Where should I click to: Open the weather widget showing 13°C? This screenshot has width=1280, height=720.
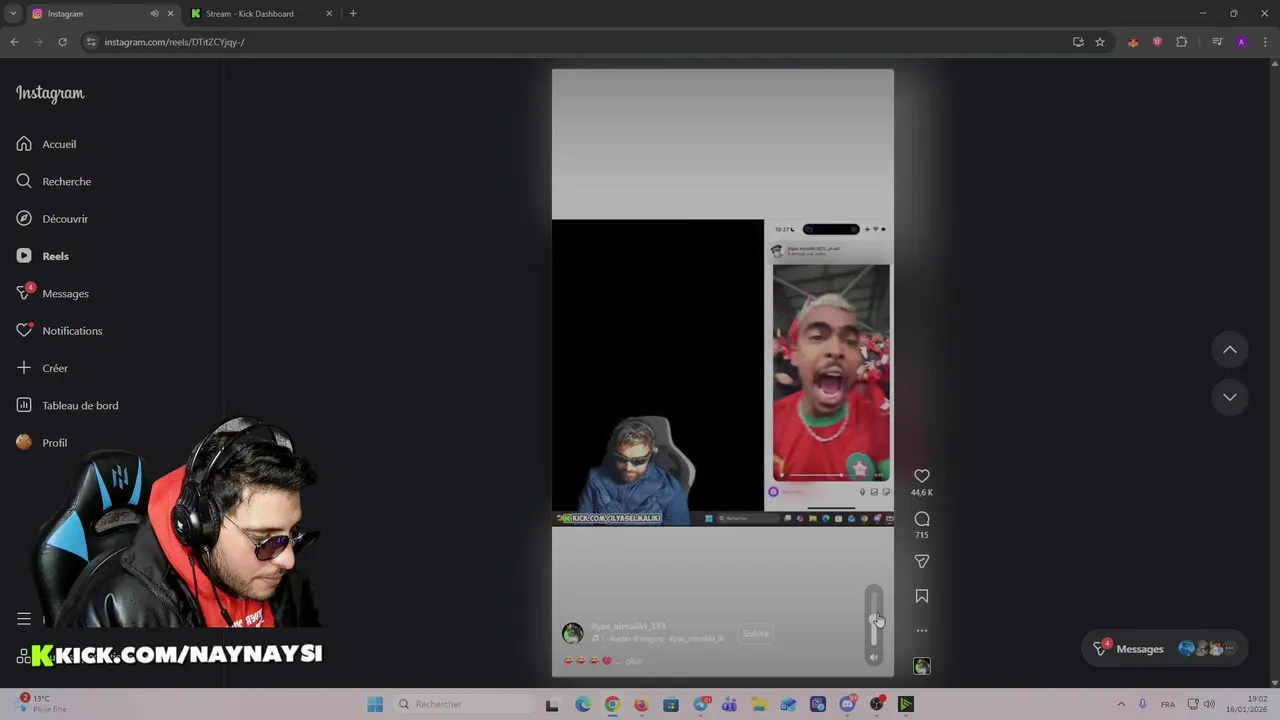click(43, 704)
